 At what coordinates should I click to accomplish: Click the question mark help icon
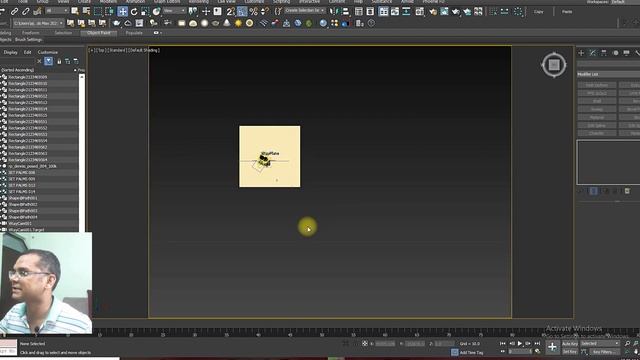371,23
